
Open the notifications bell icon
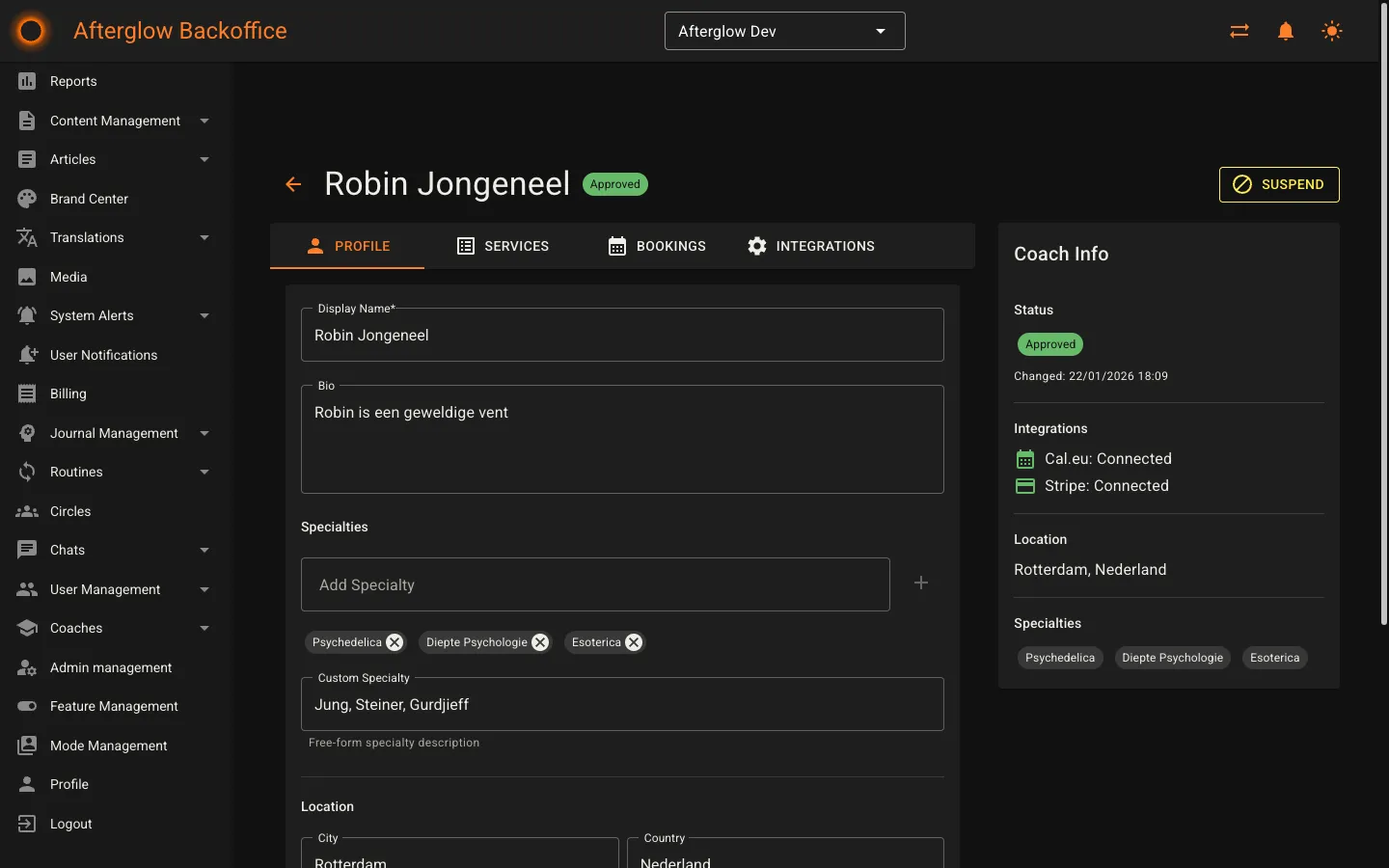tap(1286, 30)
